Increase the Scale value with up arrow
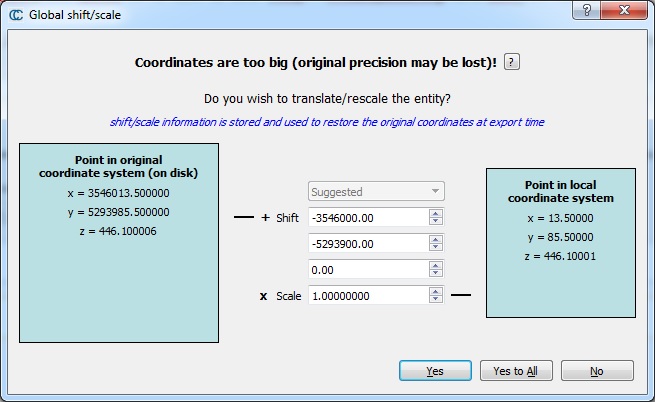The image size is (655, 402). [x=436, y=291]
